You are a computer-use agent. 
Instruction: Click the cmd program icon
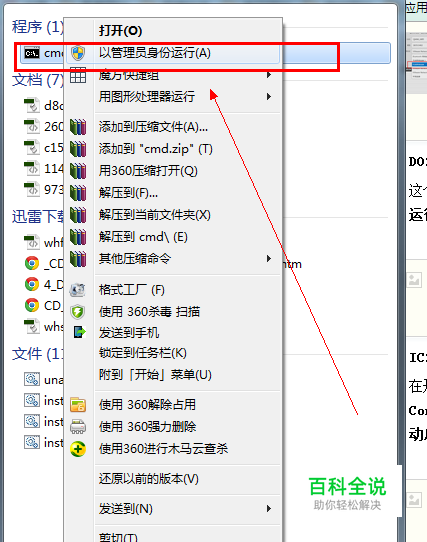point(32,53)
